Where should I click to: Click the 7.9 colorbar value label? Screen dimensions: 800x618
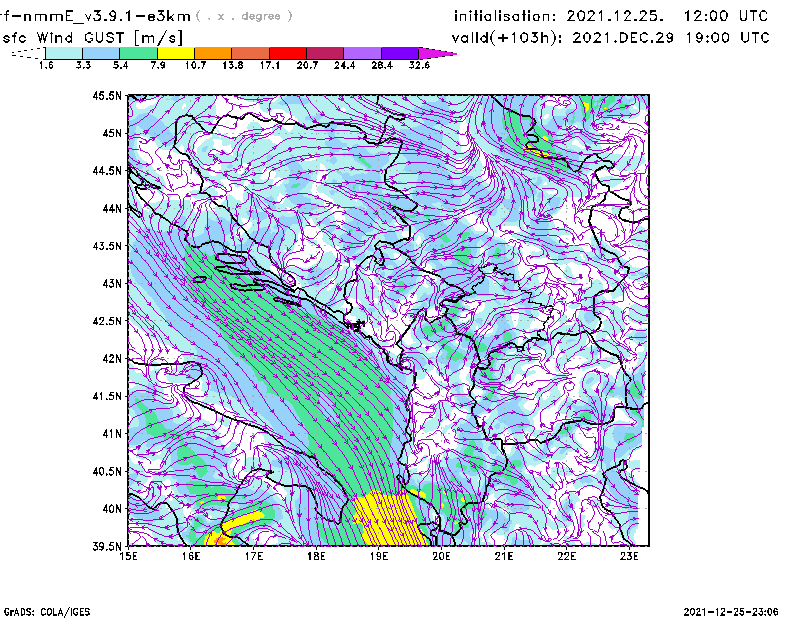(158, 65)
